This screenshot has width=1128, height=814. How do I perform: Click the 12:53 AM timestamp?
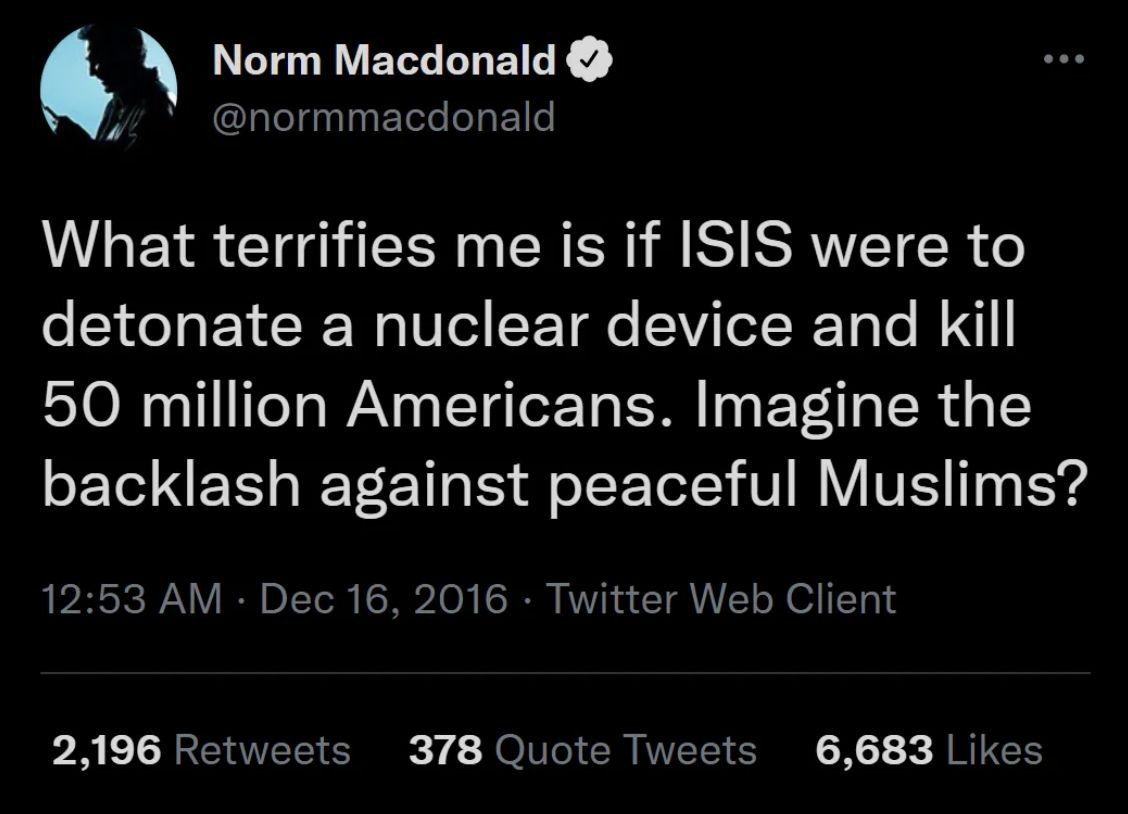[131, 599]
